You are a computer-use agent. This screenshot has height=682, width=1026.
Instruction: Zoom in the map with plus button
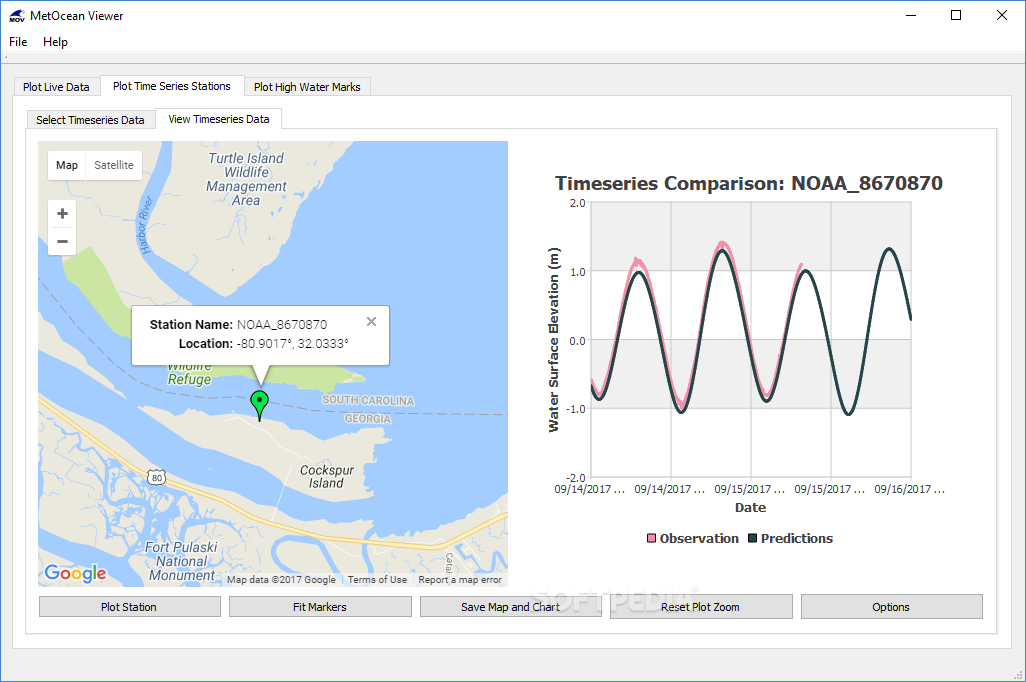62,213
